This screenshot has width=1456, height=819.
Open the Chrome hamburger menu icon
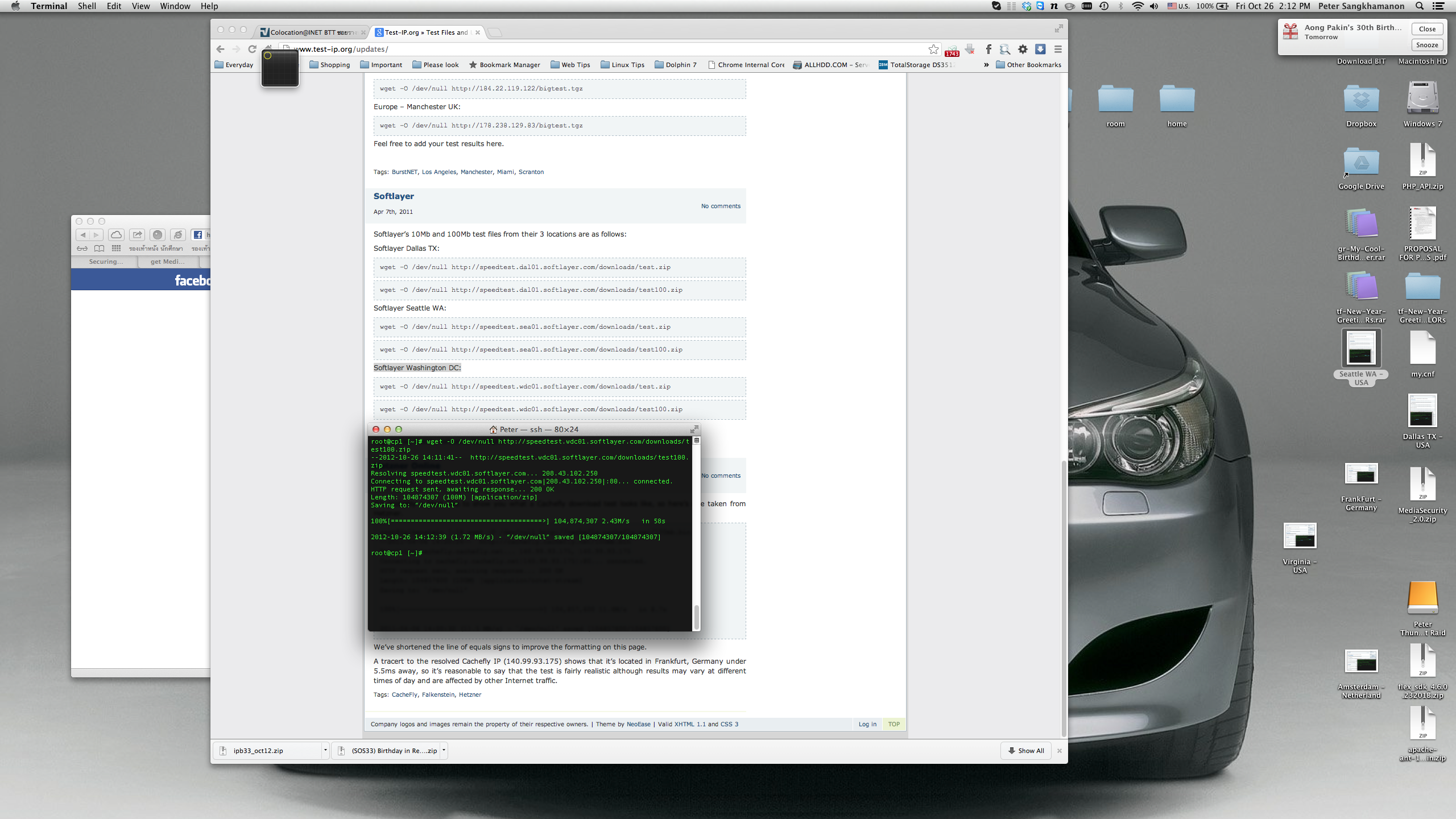[1058, 49]
